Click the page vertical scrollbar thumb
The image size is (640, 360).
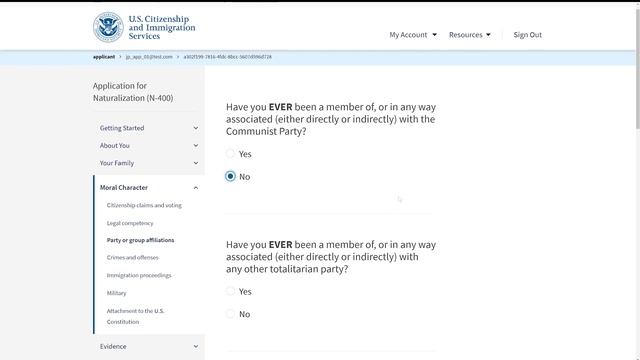point(637,69)
